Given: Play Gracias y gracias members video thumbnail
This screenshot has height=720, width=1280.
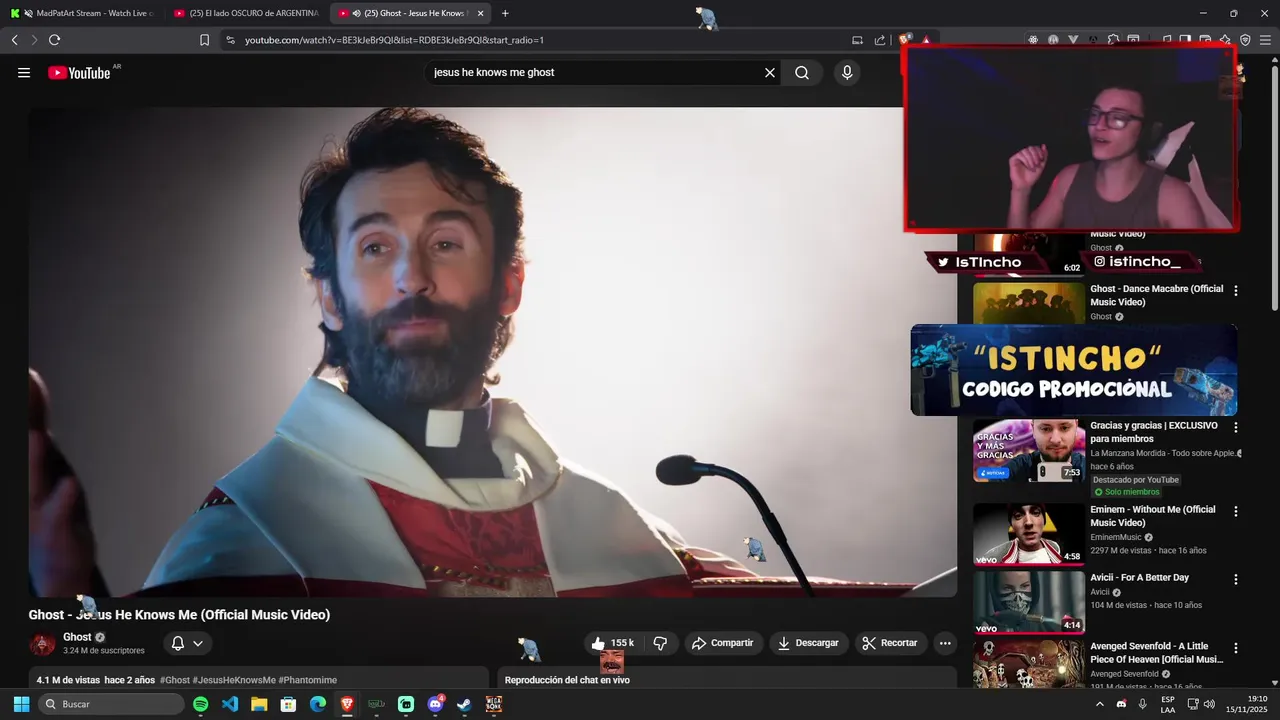Looking at the screenshot, I should [x=1029, y=450].
